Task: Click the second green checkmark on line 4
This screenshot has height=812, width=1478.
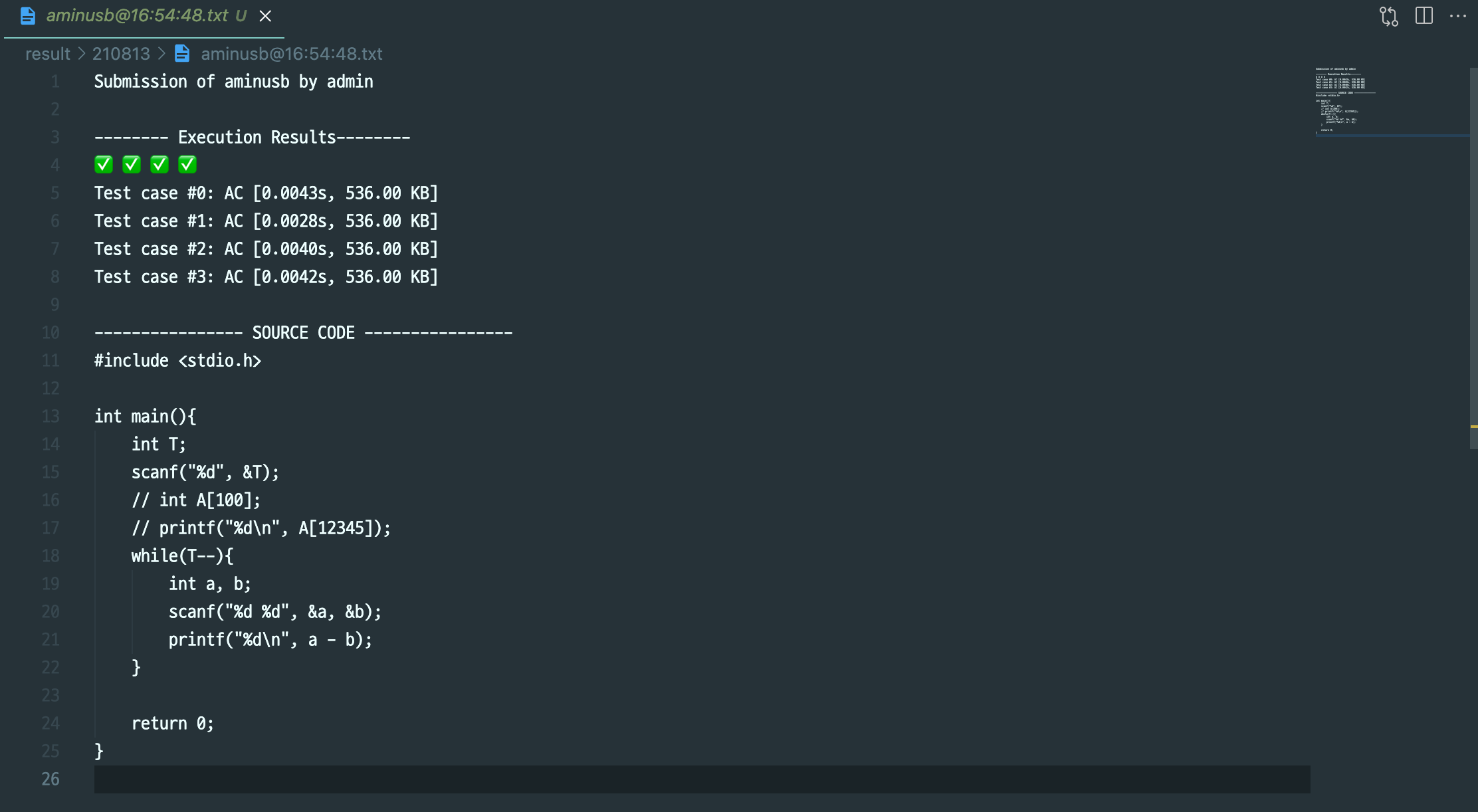Action: [132, 164]
